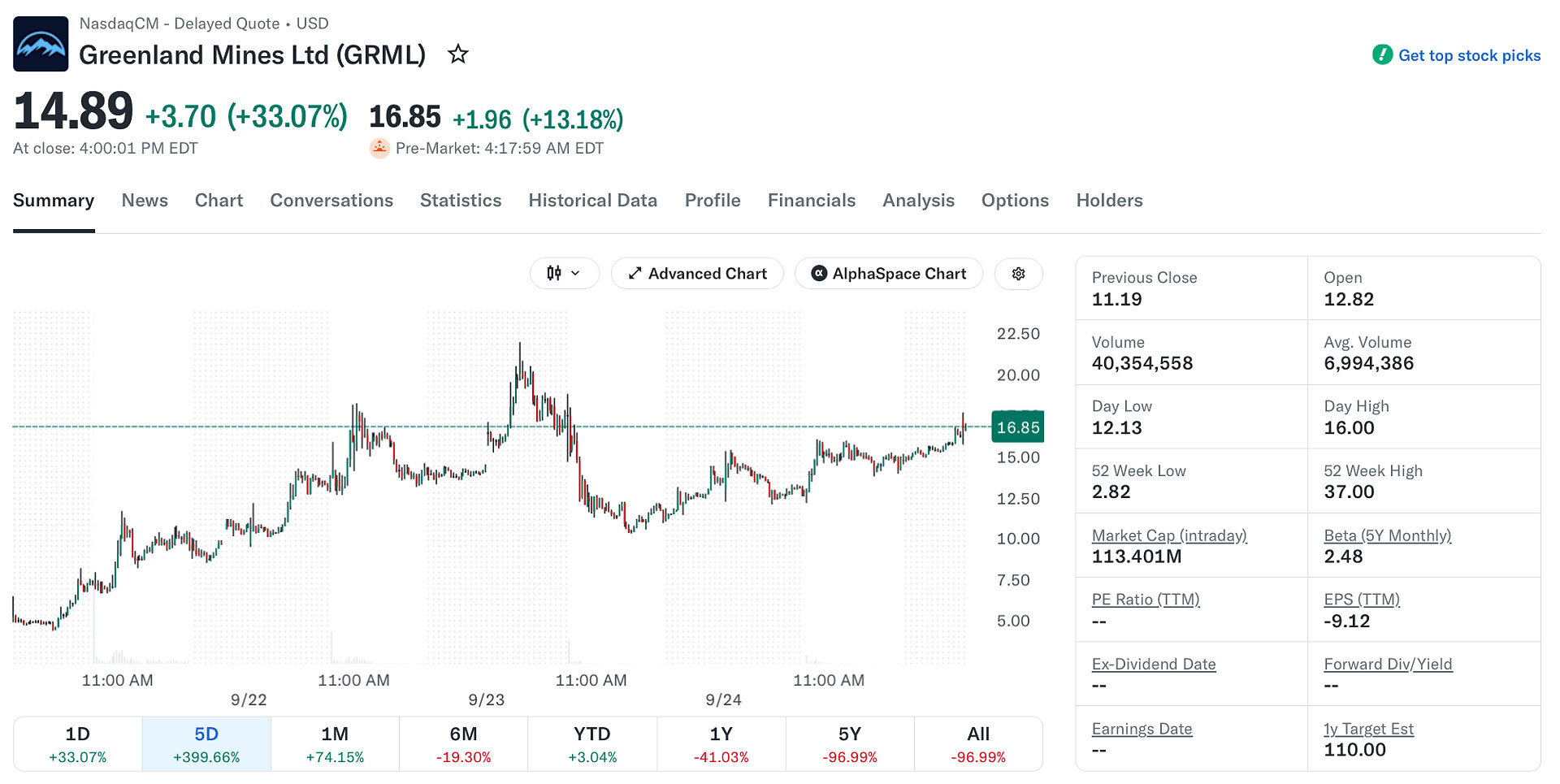Screen dimensions: 1560x784
Task: Open Market Cap (intraday) definition link
Action: [x=1169, y=535]
